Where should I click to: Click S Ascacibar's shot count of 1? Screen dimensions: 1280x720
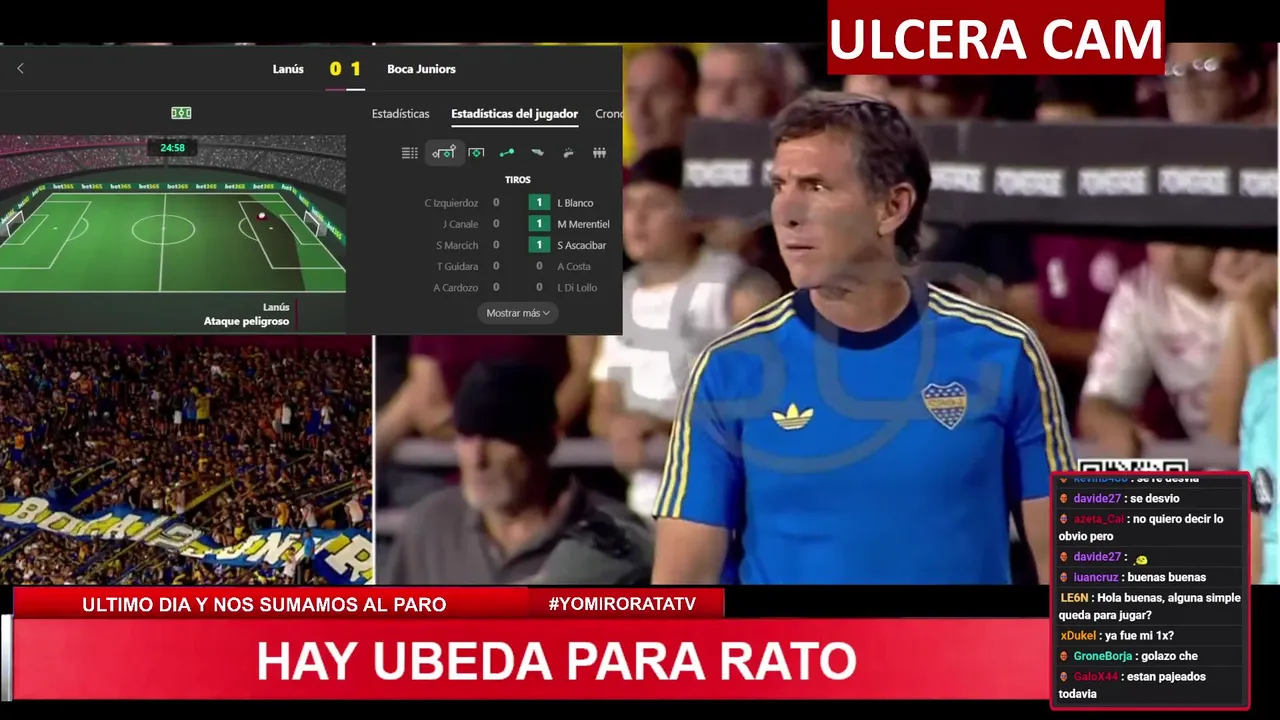pos(539,245)
